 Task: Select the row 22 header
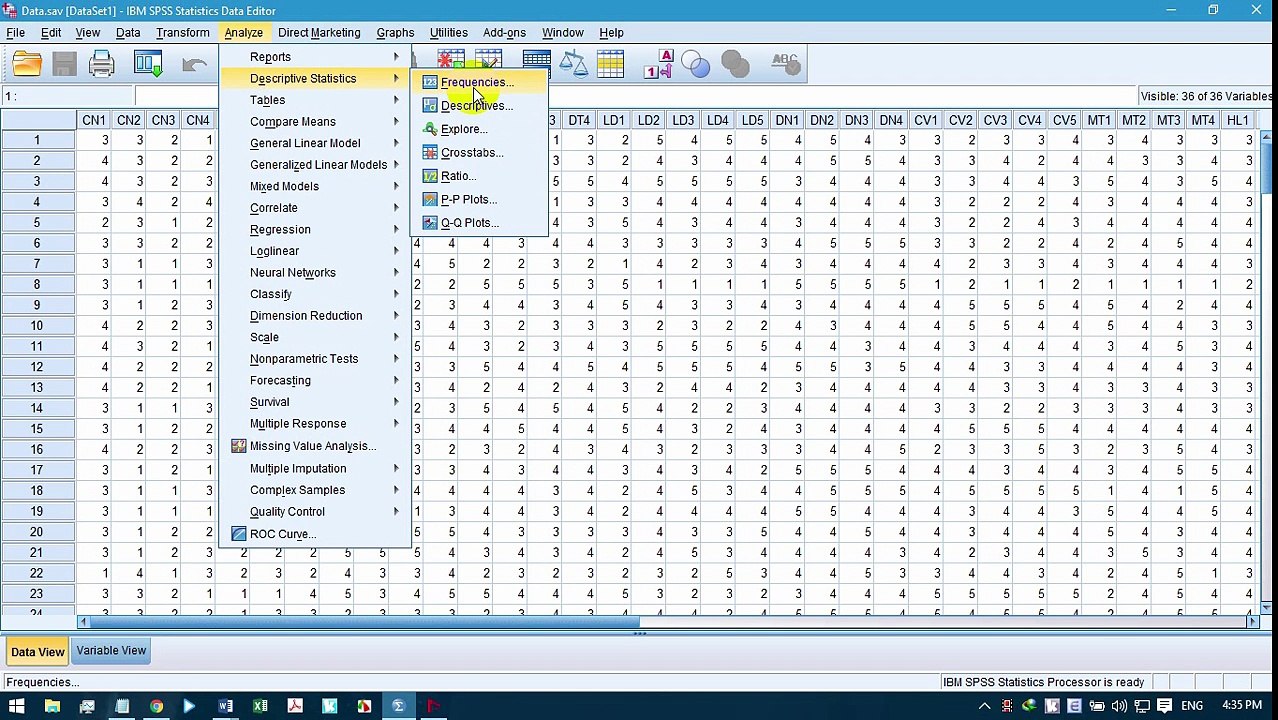click(37, 573)
